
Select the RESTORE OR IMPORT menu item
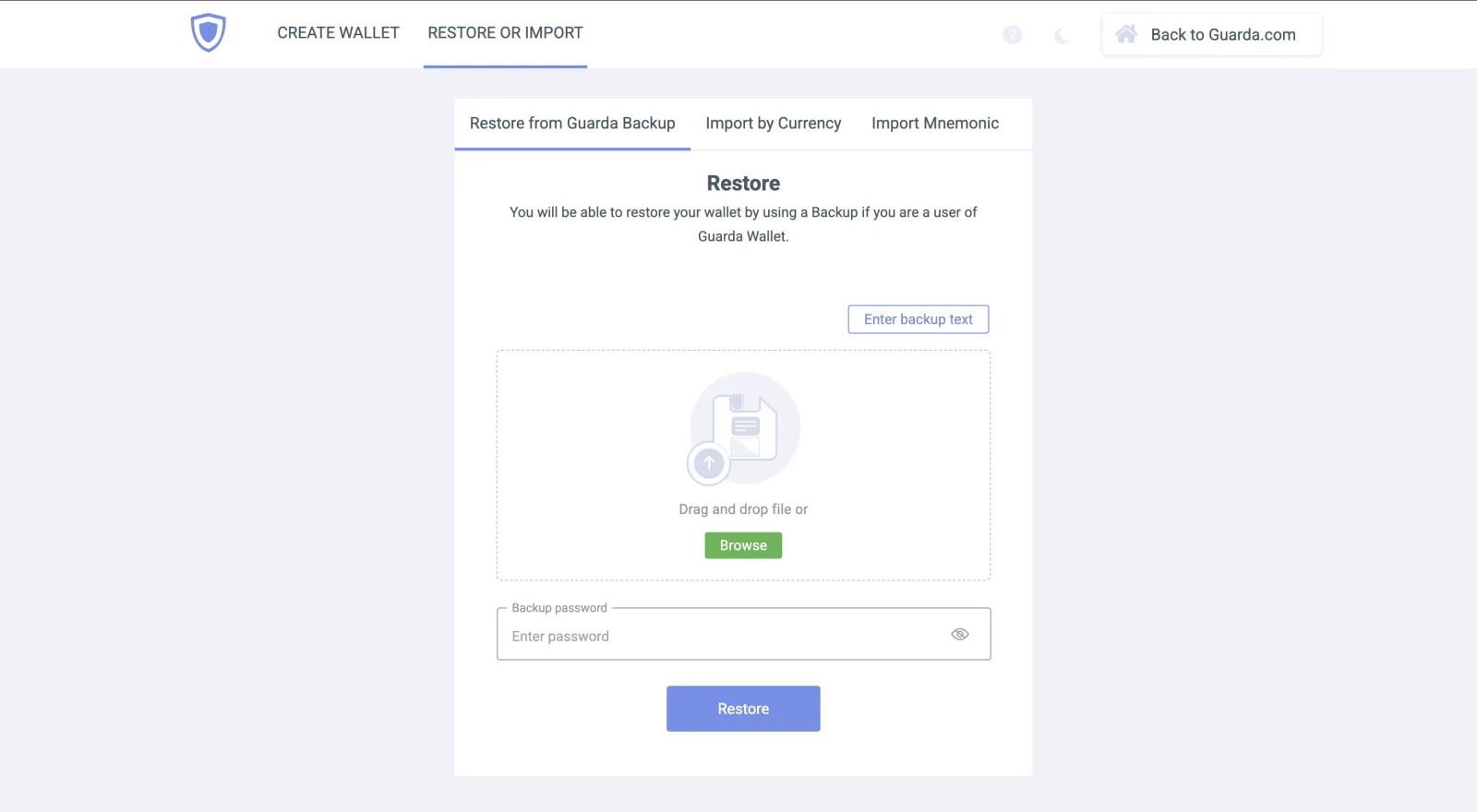[x=505, y=33]
